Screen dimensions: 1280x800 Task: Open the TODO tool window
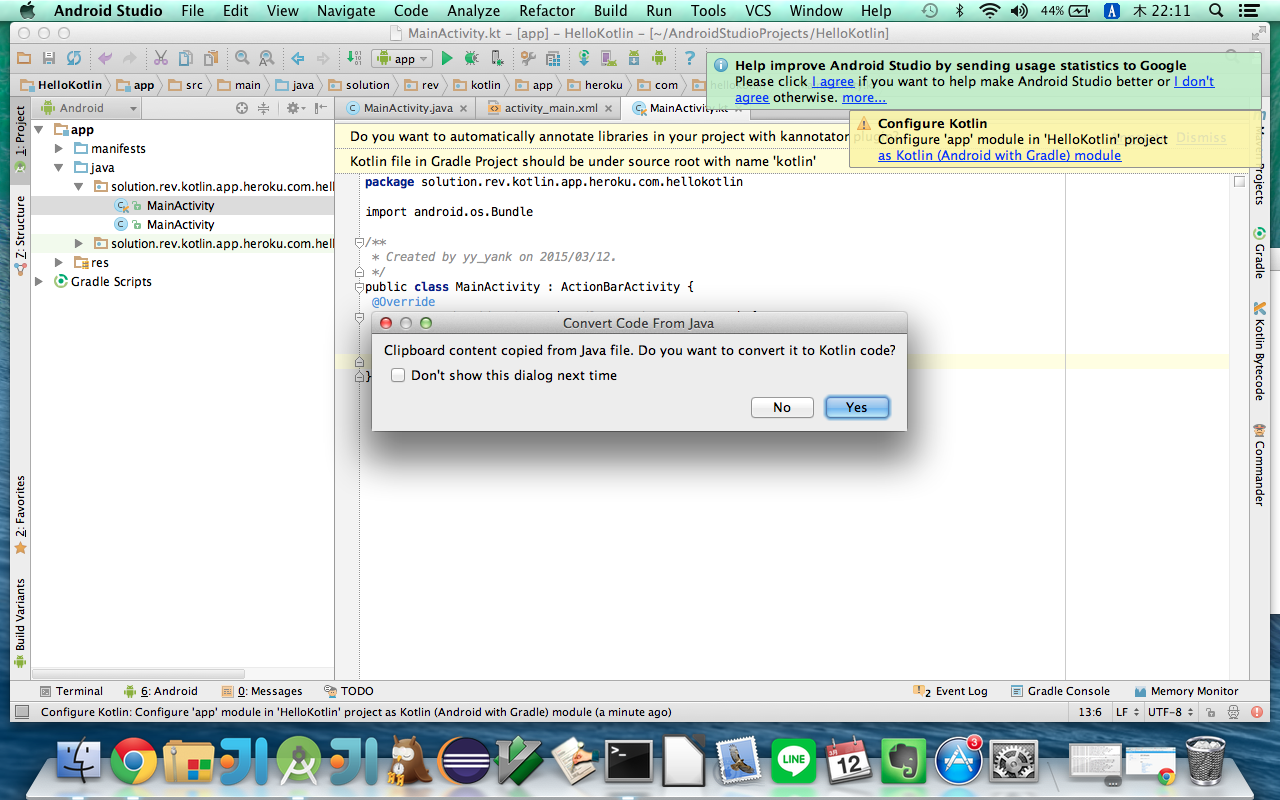pyautogui.click(x=349, y=691)
